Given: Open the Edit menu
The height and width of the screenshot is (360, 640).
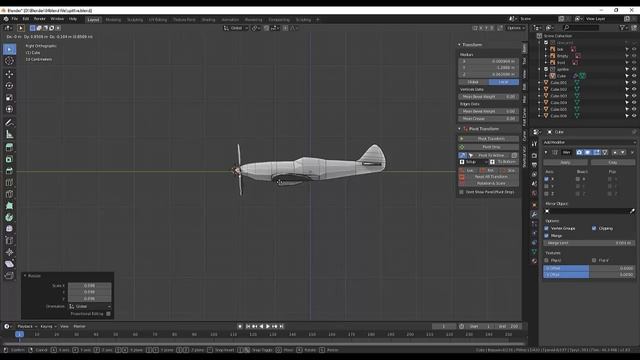Looking at the screenshot, I should point(26,19).
